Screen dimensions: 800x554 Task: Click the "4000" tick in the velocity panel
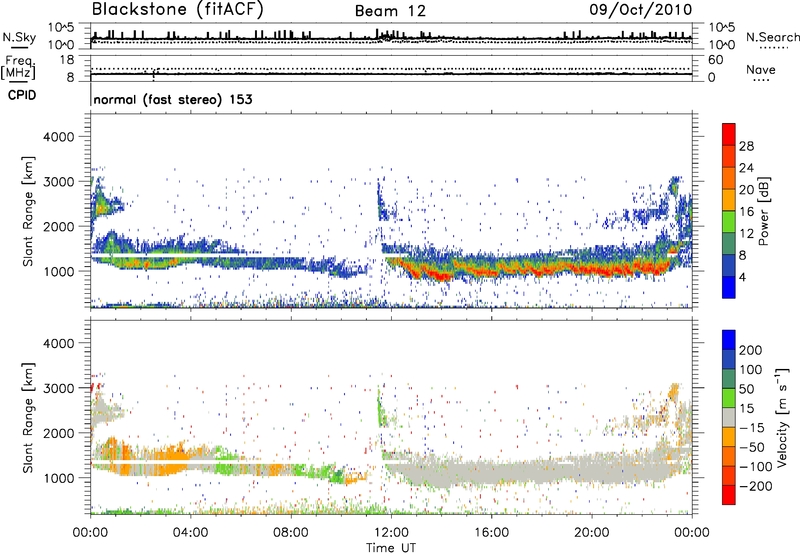tap(58, 343)
